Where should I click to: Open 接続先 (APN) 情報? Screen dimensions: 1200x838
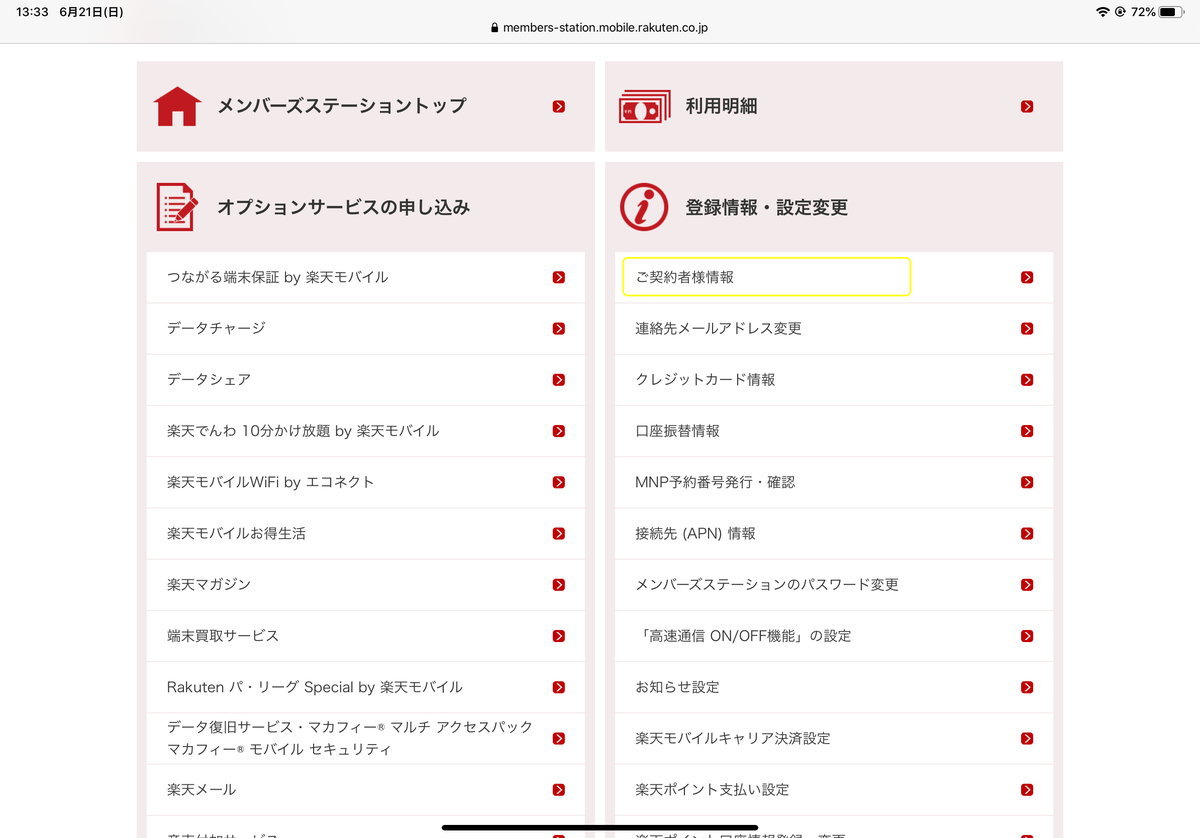pos(834,534)
